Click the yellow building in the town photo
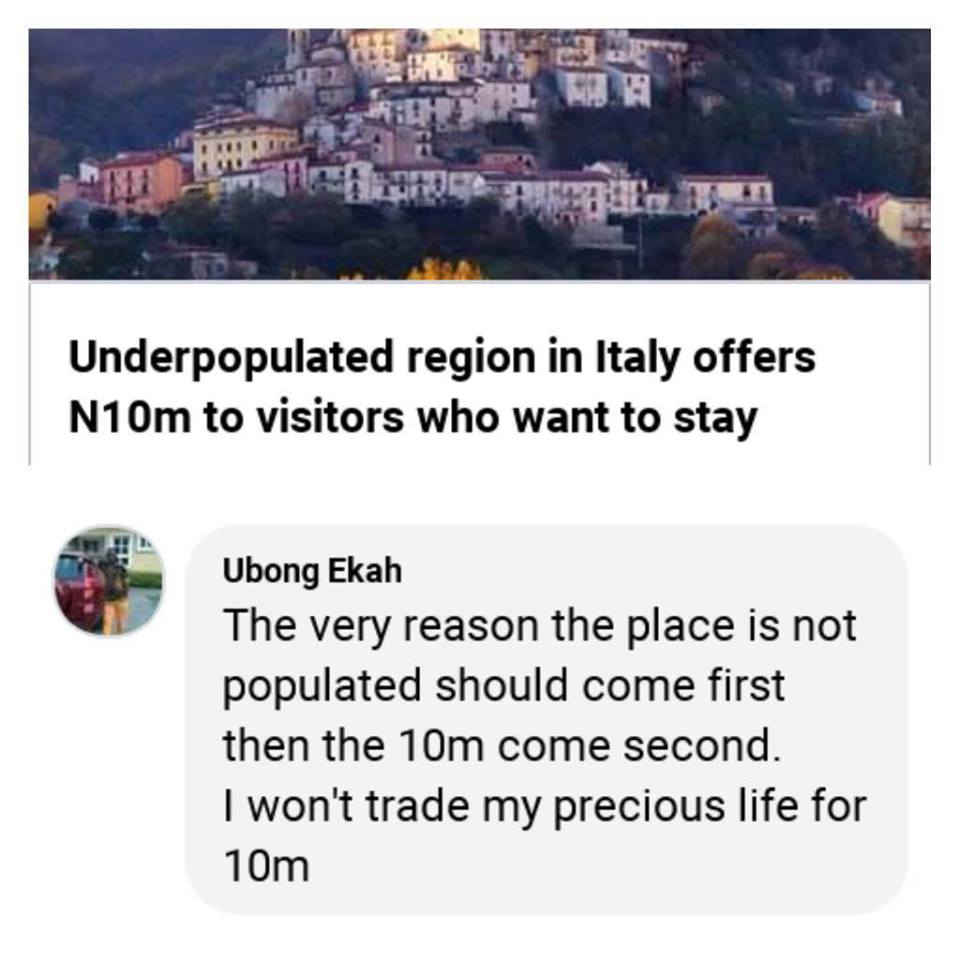The image size is (960, 960). [x=244, y=148]
